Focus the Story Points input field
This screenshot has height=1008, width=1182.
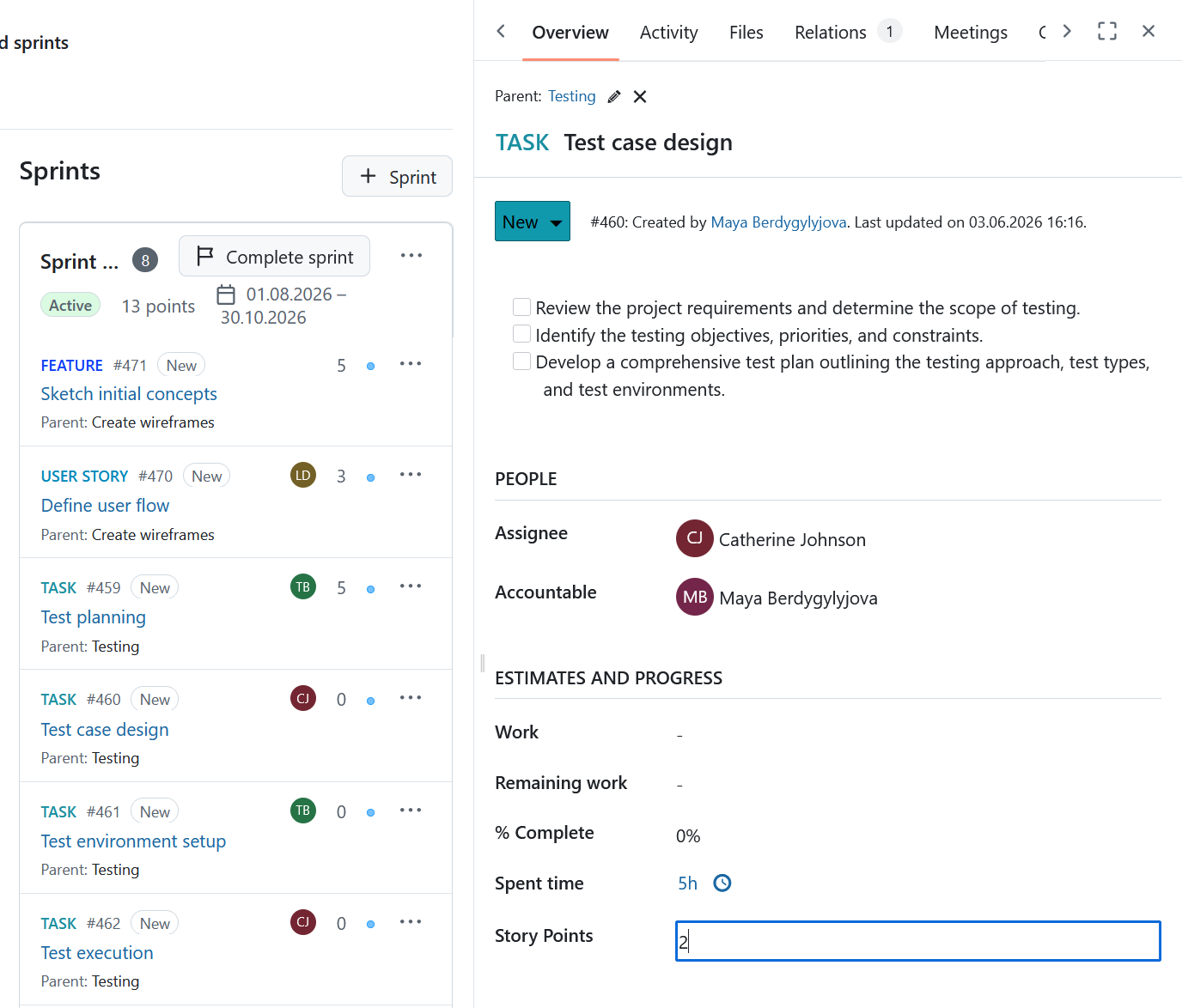[918, 941]
